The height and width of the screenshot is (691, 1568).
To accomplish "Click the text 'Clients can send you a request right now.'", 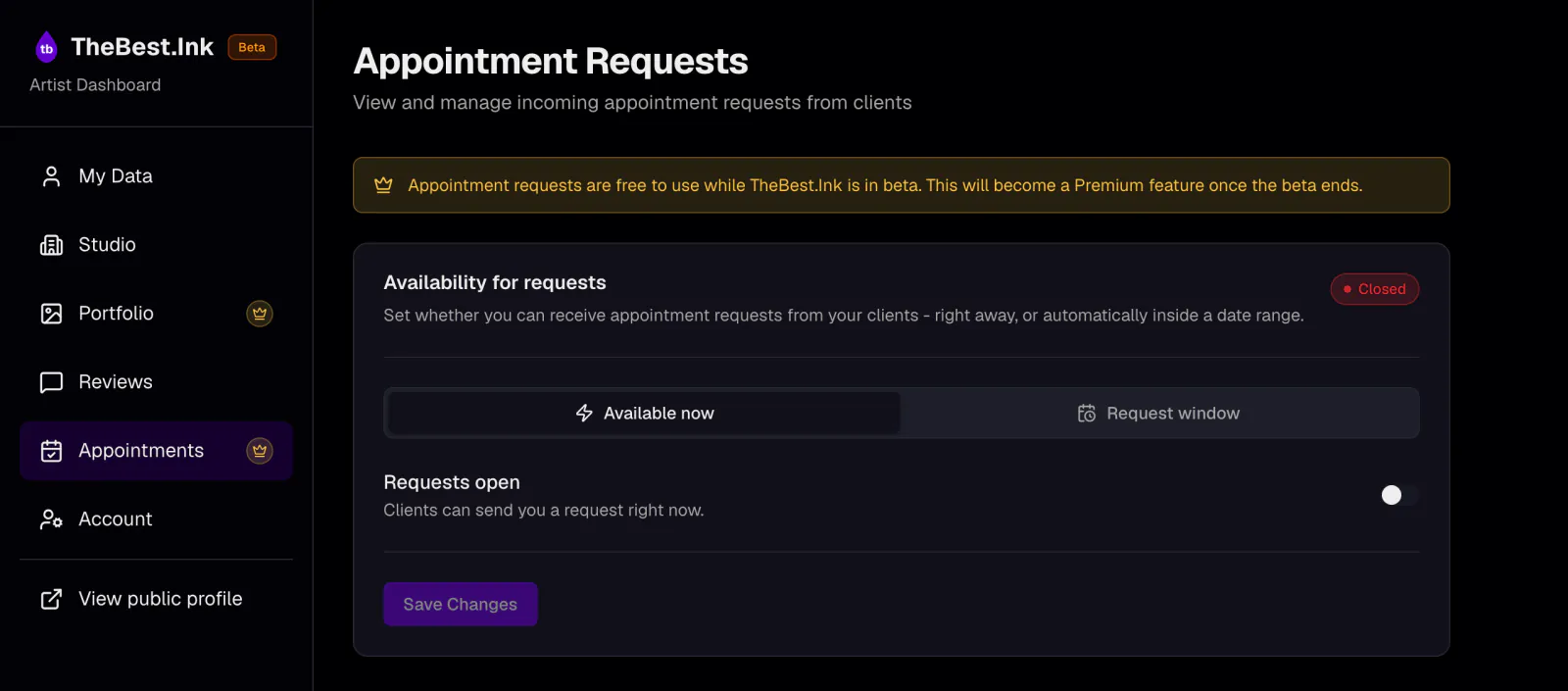I will (544, 511).
